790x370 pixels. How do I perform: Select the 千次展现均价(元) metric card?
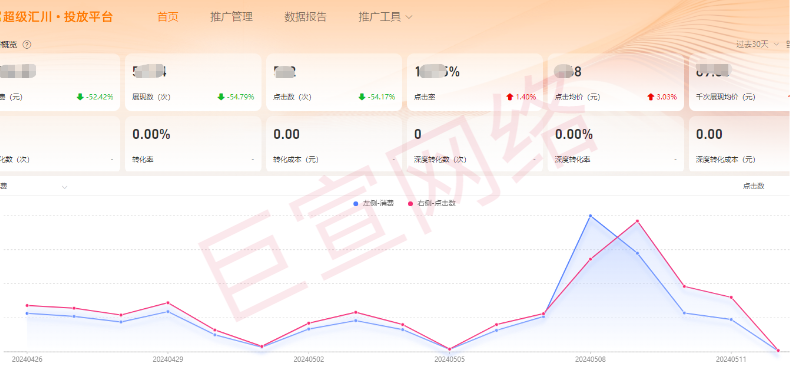pyautogui.click(x=739, y=82)
